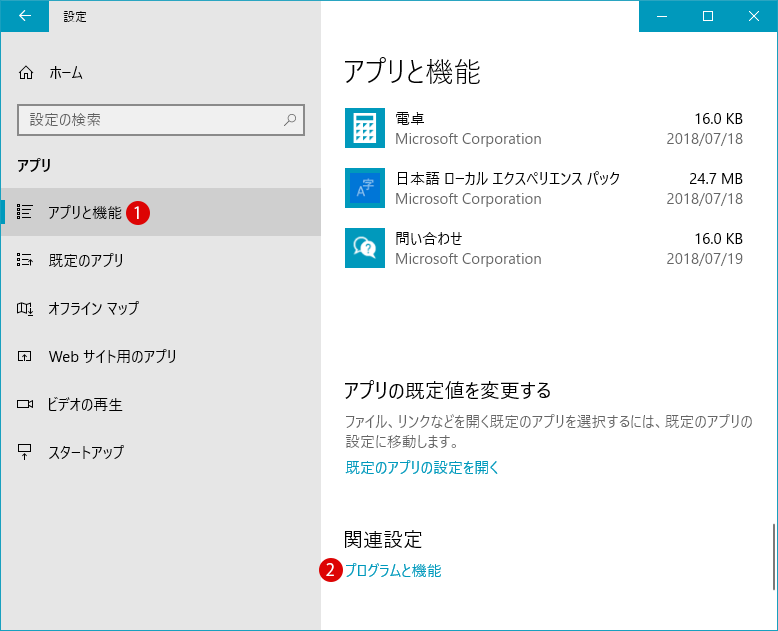Close the 設定 window

[754, 16]
